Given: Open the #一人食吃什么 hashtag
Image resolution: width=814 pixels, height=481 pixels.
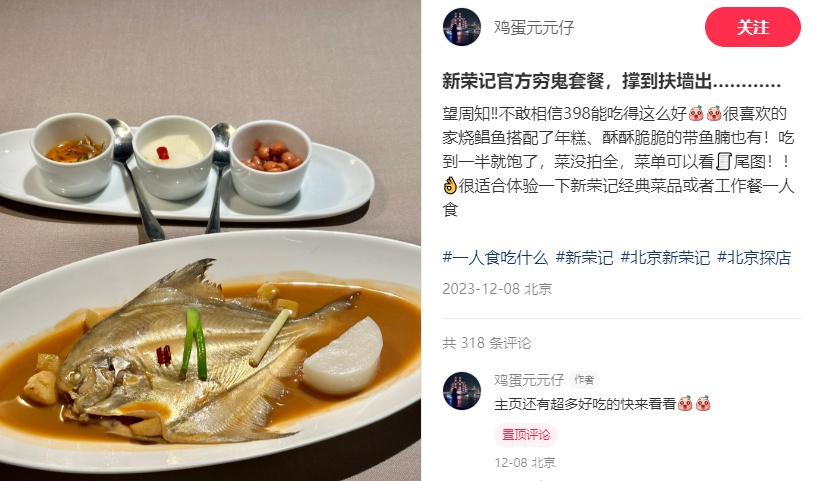Looking at the screenshot, I should pyautogui.click(x=495, y=257).
